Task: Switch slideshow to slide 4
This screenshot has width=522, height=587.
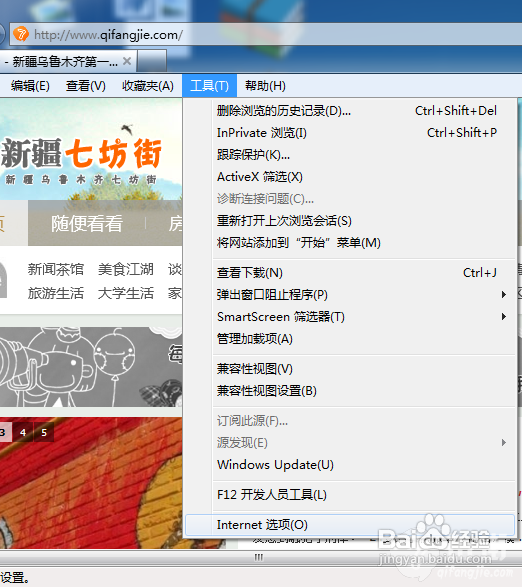Action: [x=23, y=432]
